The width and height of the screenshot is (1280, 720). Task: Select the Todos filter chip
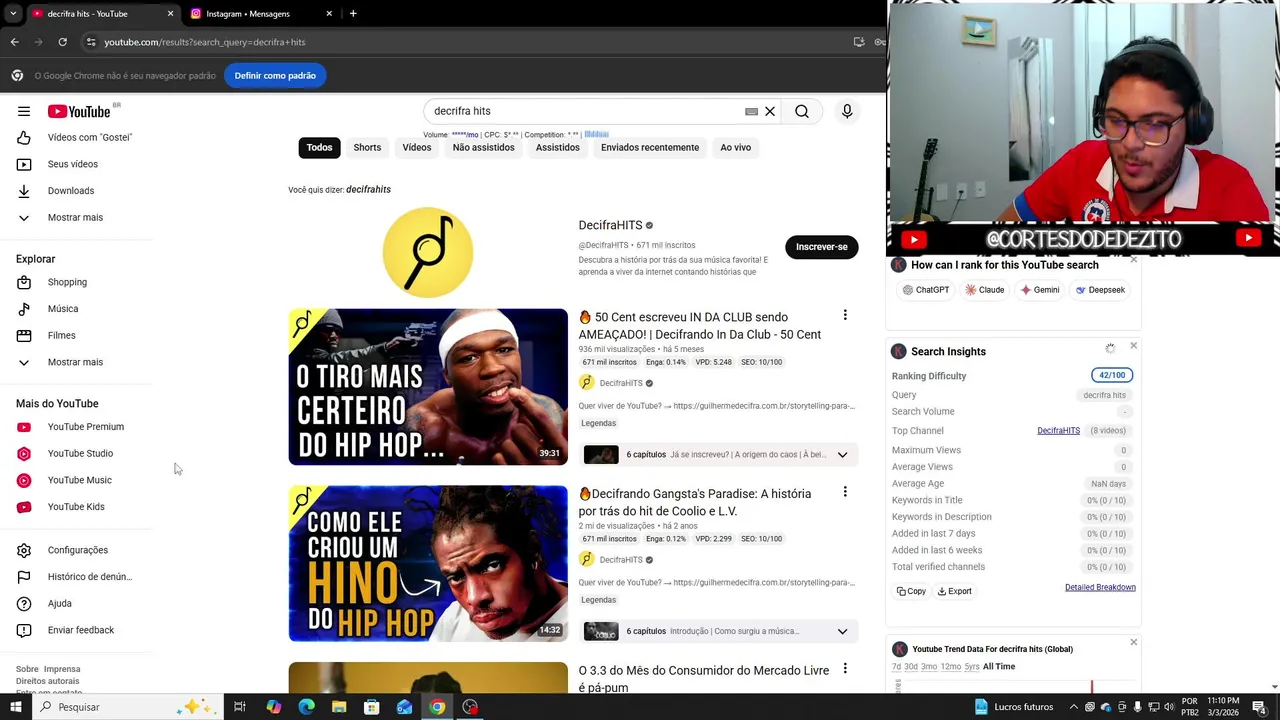[x=320, y=148]
